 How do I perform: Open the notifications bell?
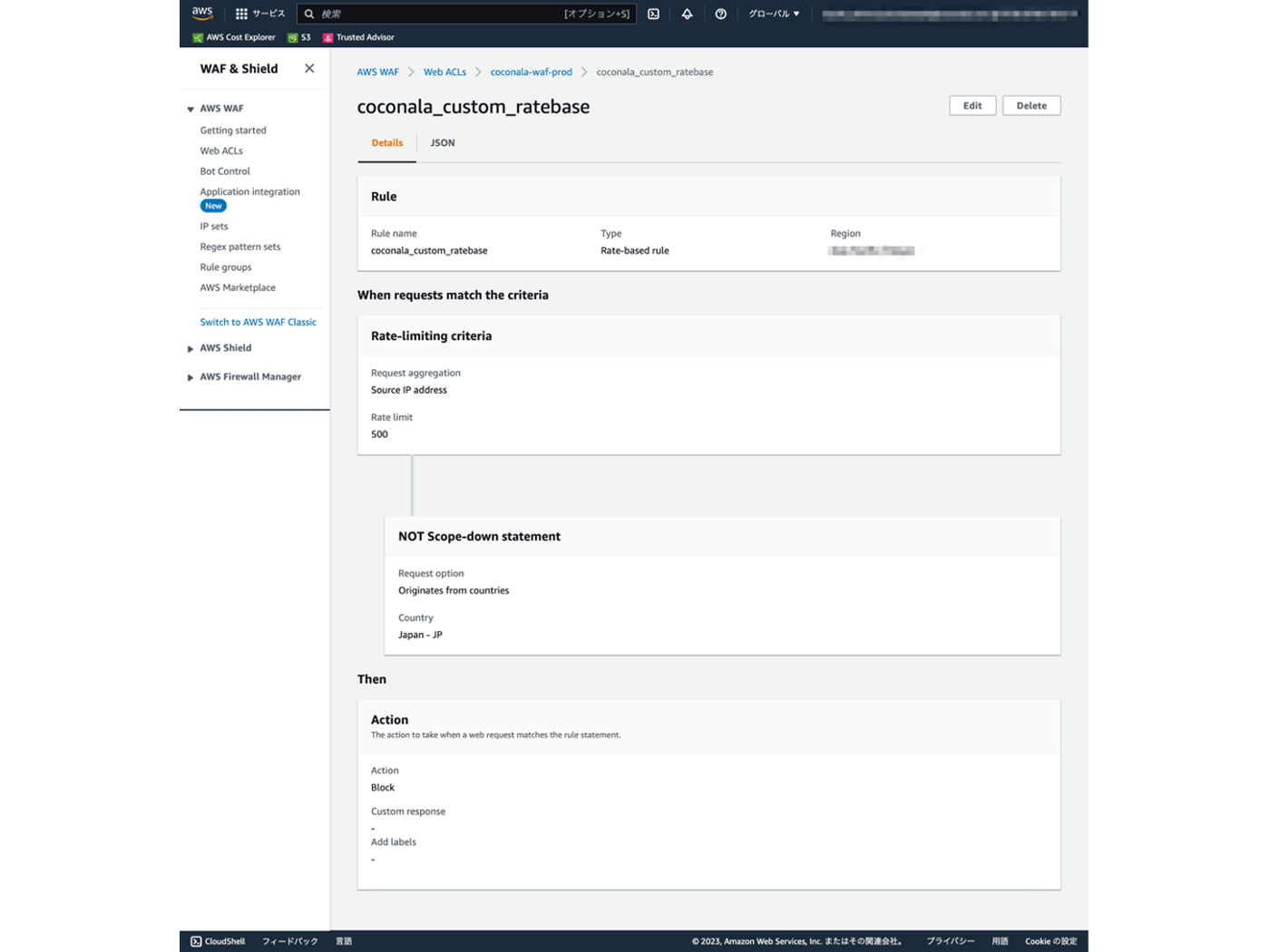click(x=688, y=13)
